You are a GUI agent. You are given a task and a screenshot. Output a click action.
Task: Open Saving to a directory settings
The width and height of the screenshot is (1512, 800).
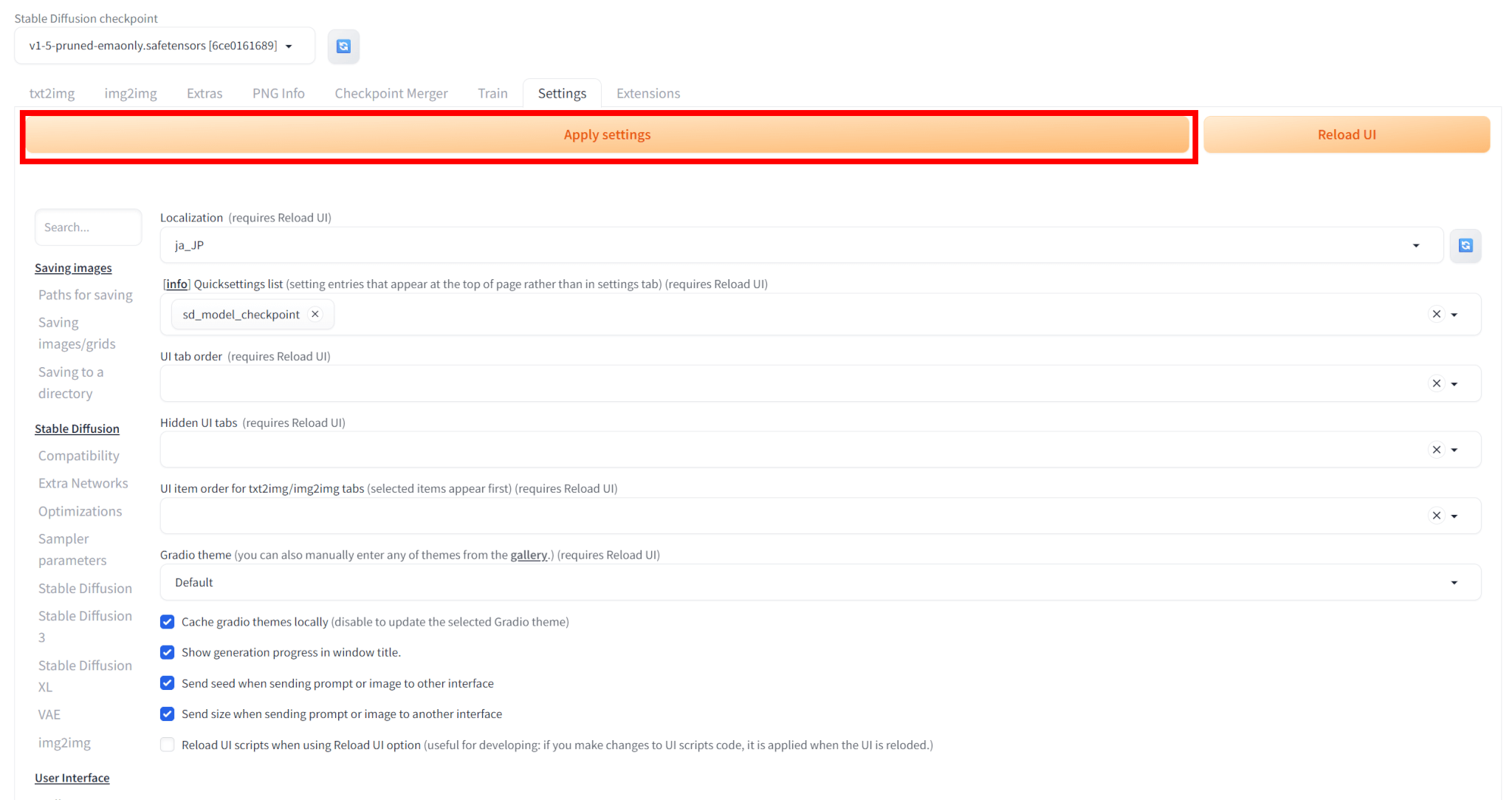(71, 383)
